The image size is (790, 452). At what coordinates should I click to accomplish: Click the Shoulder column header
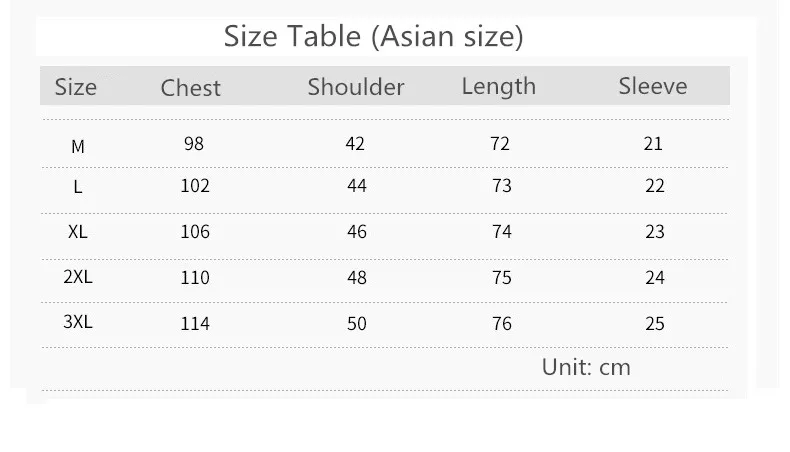[x=356, y=87]
